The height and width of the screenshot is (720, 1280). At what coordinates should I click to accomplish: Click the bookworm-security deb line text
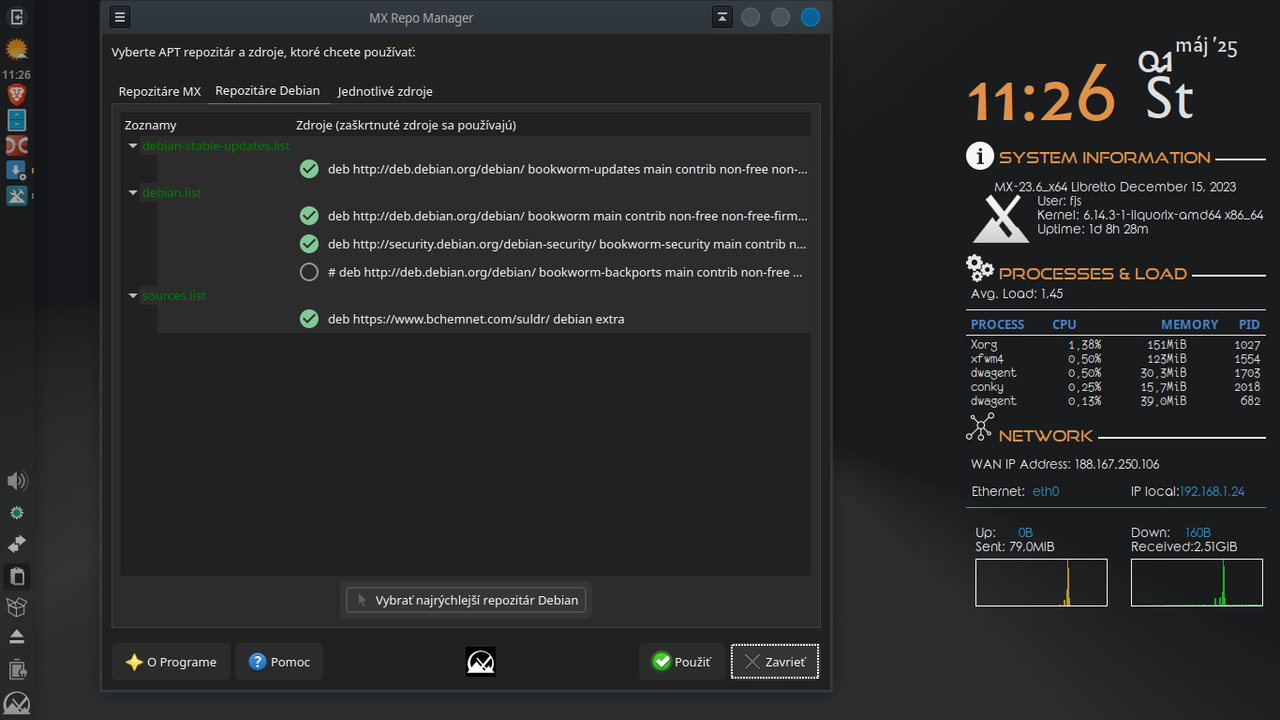pyautogui.click(x=567, y=244)
